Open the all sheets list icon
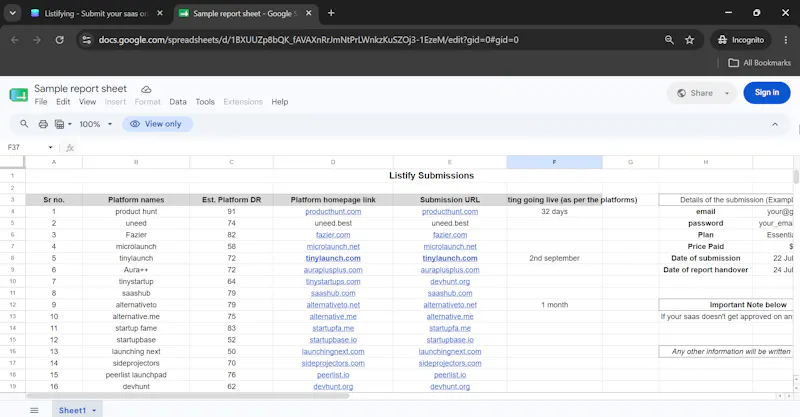The height and width of the screenshot is (417, 800). [x=34, y=410]
